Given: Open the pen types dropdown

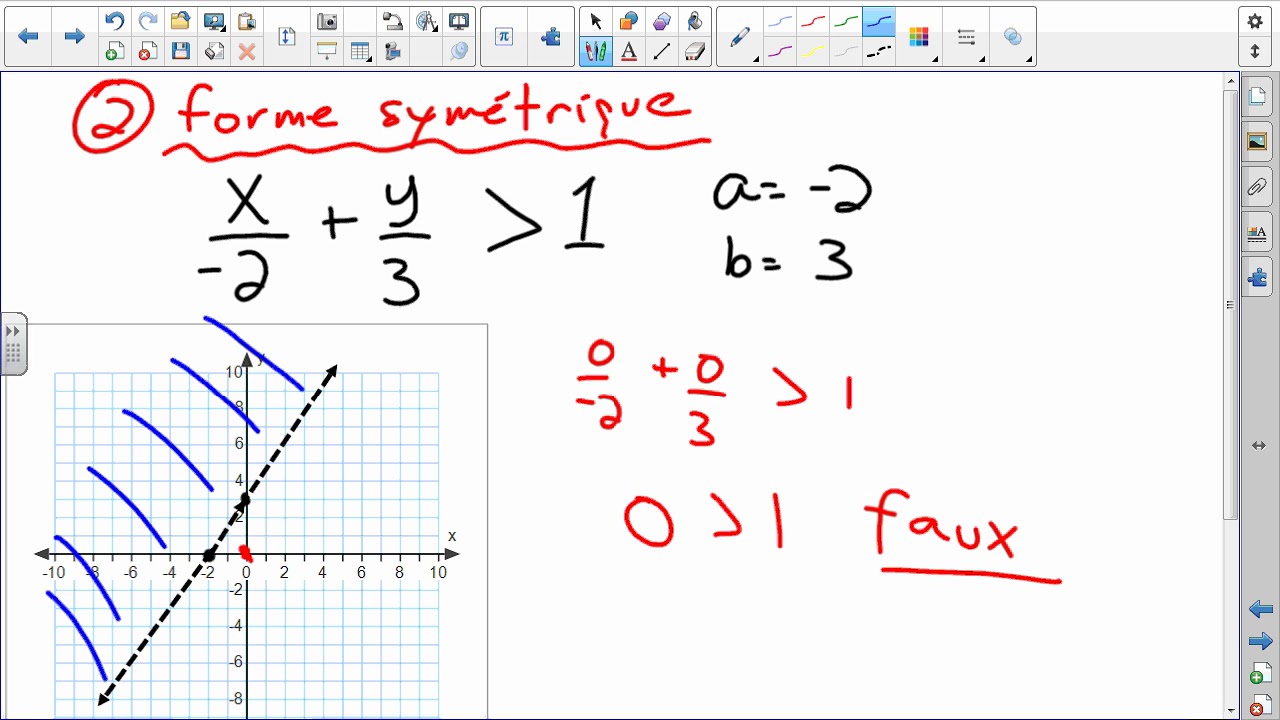Looking at the screenshot, I should (x=740, y=37).
